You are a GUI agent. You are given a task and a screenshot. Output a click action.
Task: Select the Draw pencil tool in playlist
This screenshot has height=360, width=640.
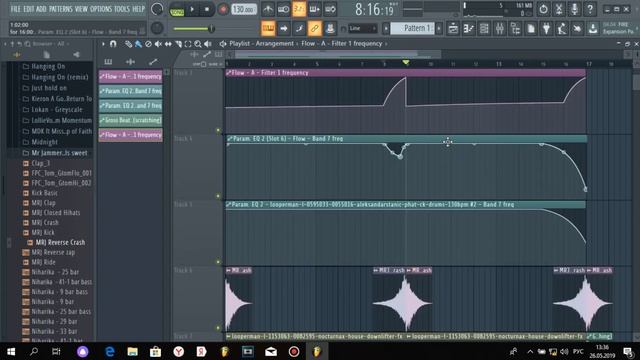pos(128,44)
